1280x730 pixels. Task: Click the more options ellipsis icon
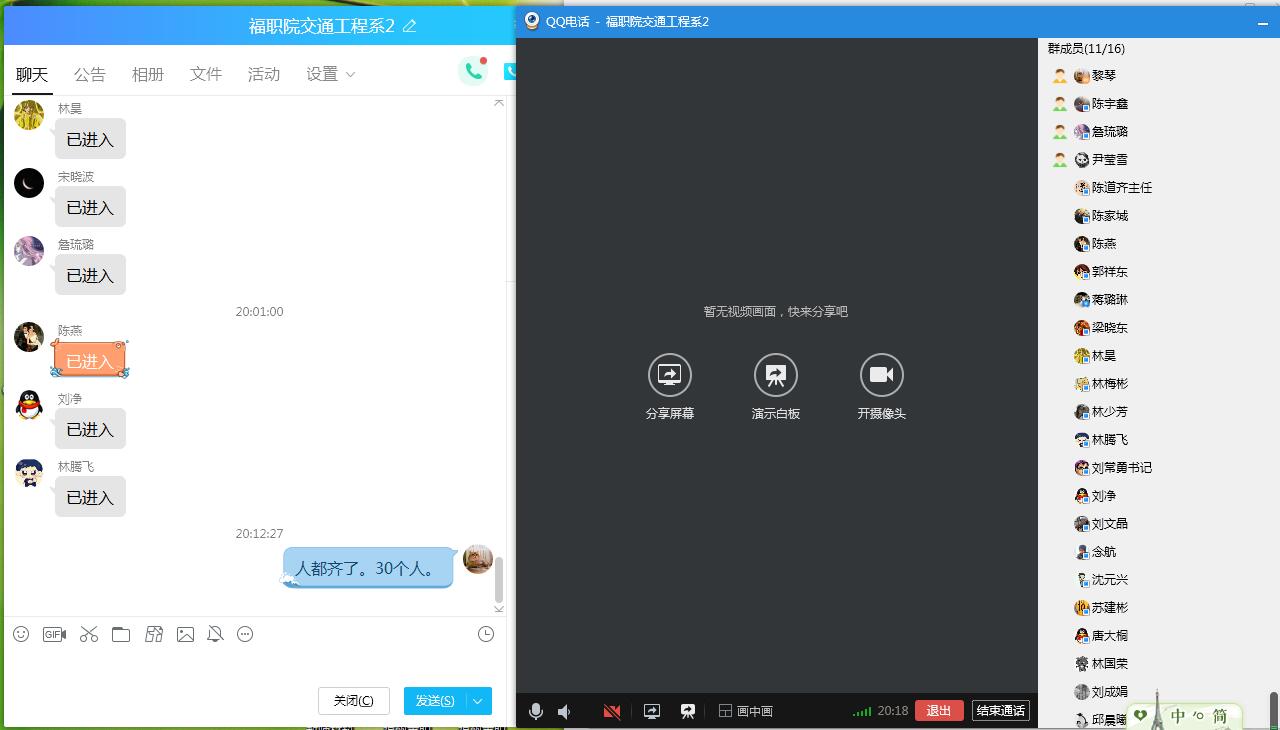[245, 634]
